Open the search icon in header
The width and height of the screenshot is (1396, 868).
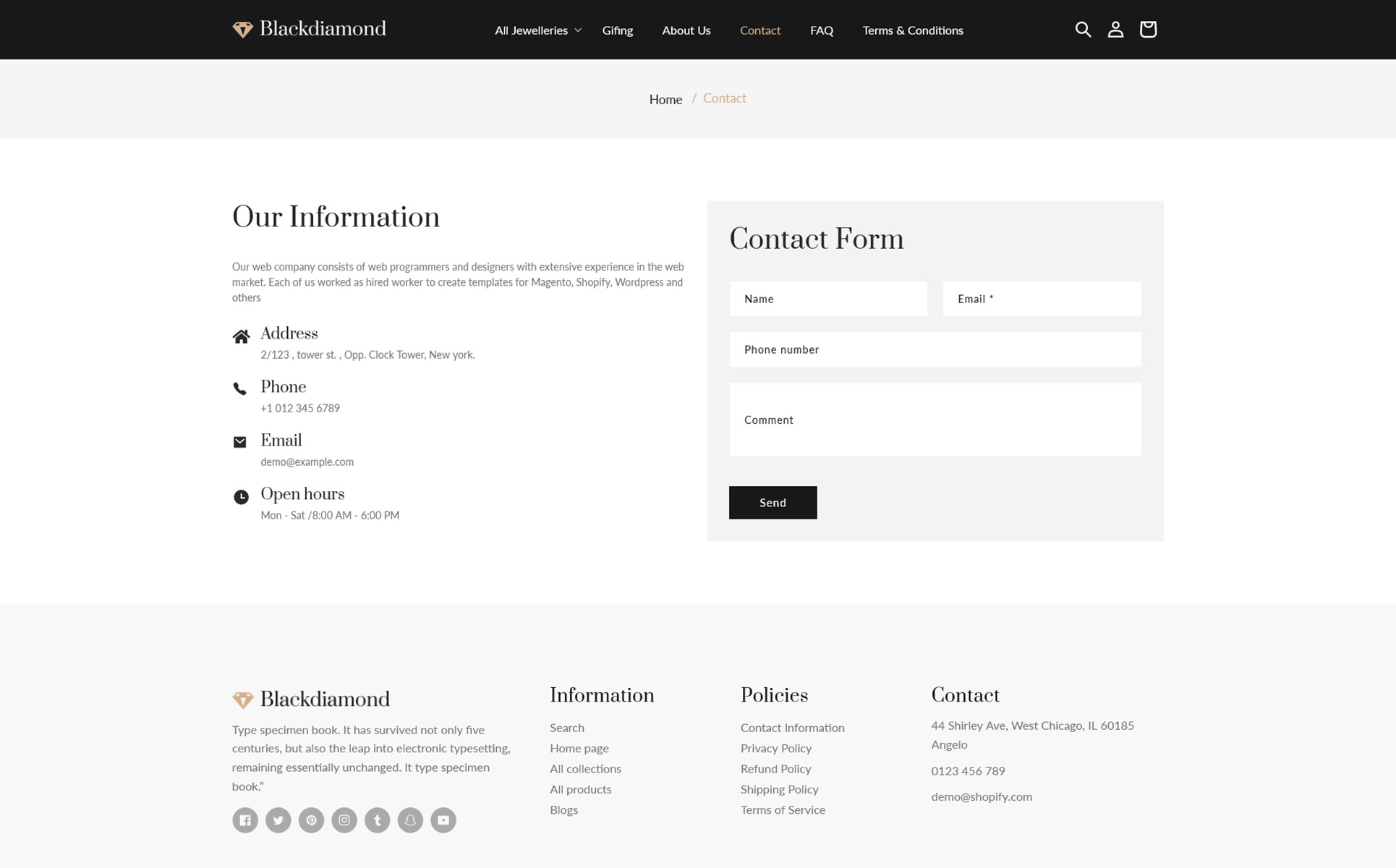tap(1082, 30)
